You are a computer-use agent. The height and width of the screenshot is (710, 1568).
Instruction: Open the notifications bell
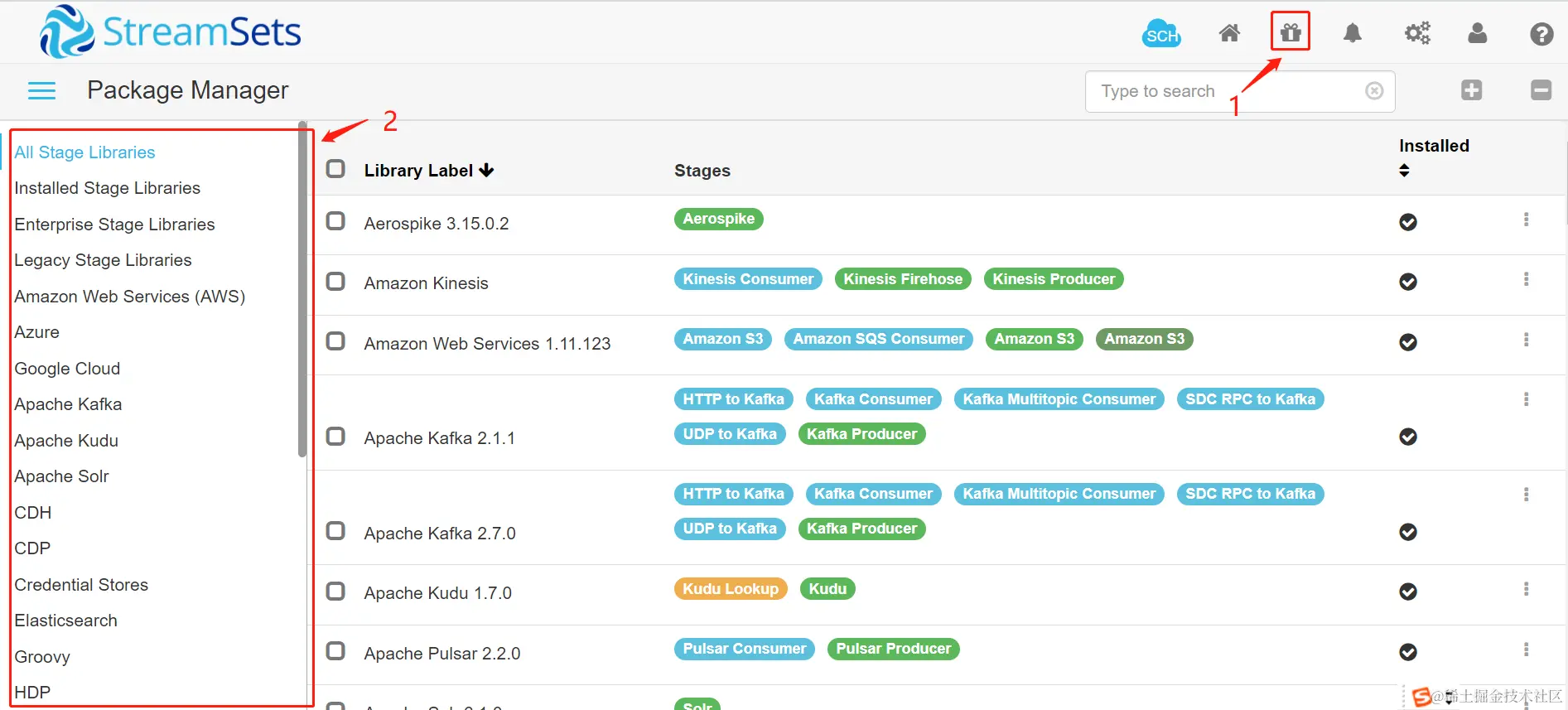click(x=1352, y=33)
